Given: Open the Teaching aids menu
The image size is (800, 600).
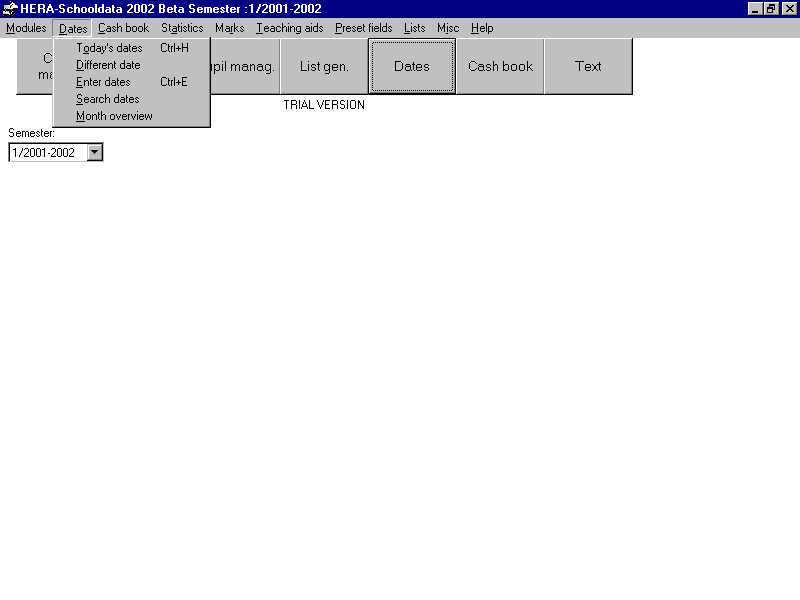Looking at the screenshot, I should click(x=290, y=28).
